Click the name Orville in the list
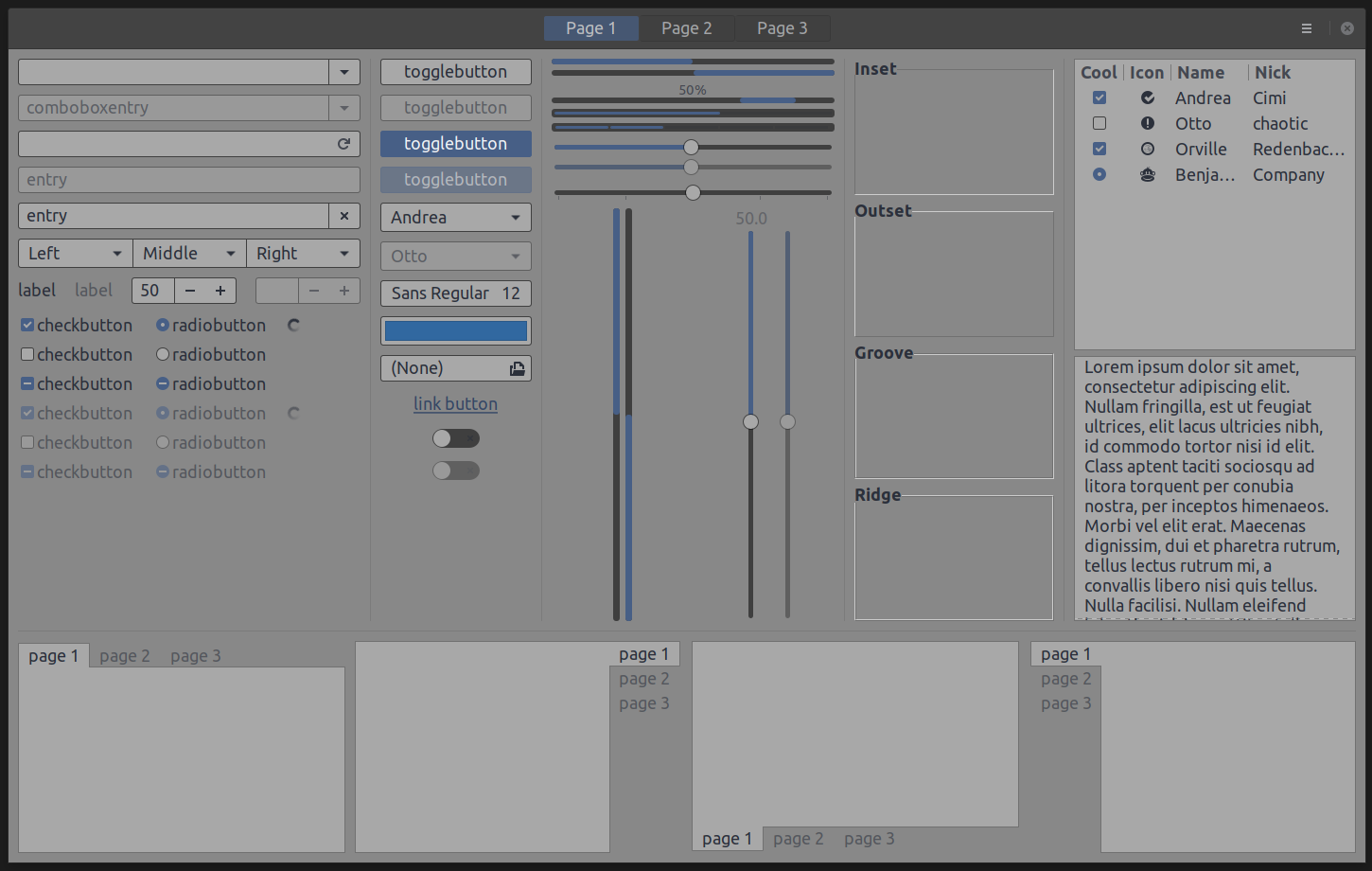Viewport: 1372px width, 871px height. click(1201, 149)
